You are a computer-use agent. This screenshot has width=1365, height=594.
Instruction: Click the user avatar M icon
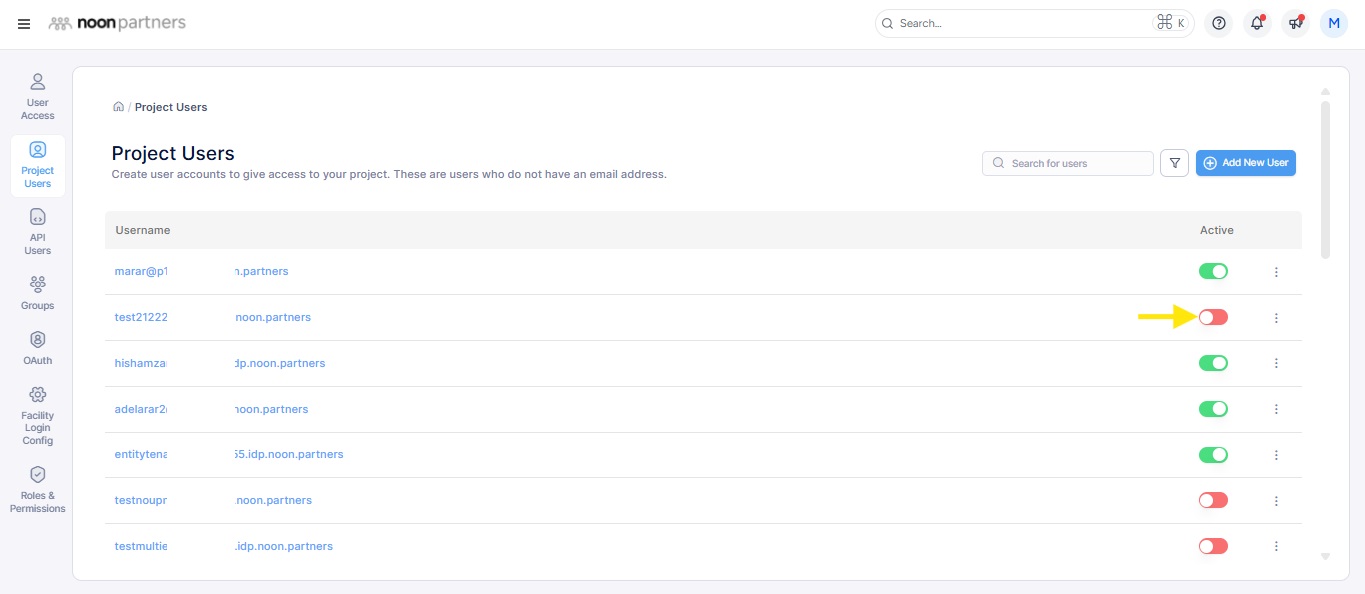tap(1334, 23)
